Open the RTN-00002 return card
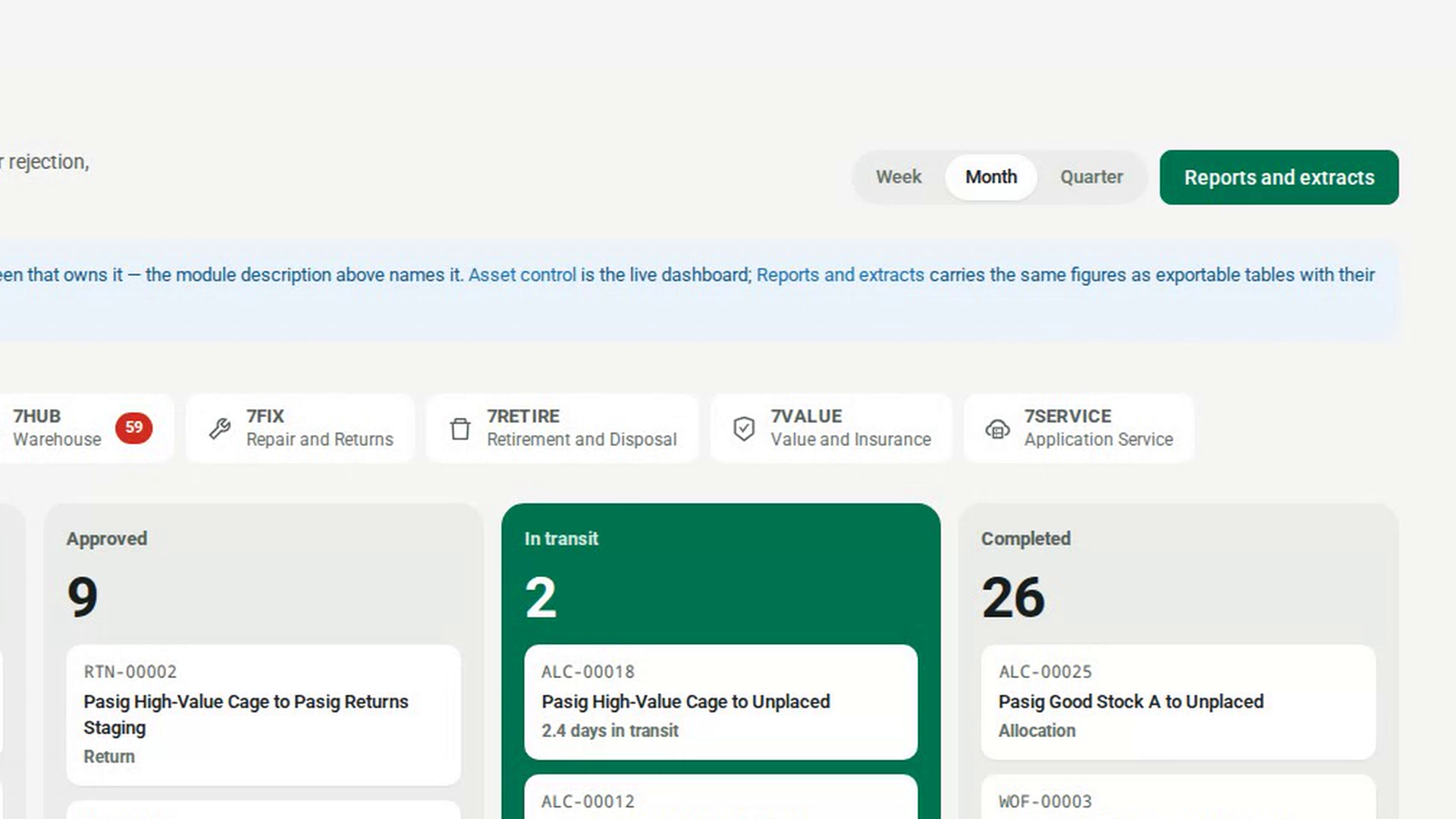Image resolution: width=1456 pixels, height=819 pixels. (x=263, y=714)
